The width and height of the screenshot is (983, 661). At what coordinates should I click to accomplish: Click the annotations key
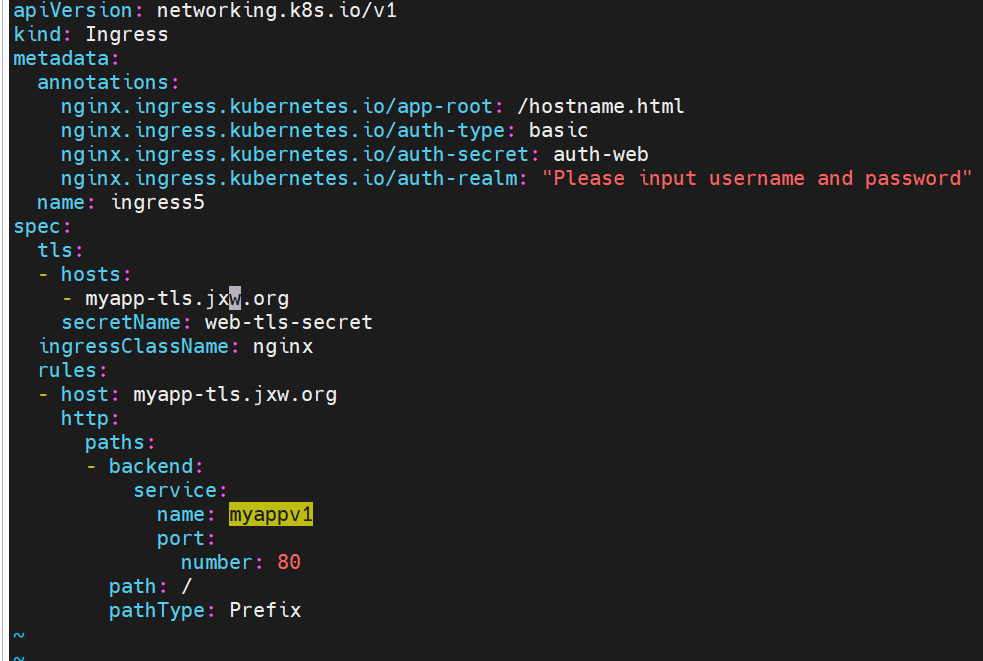tap(103, 82)
